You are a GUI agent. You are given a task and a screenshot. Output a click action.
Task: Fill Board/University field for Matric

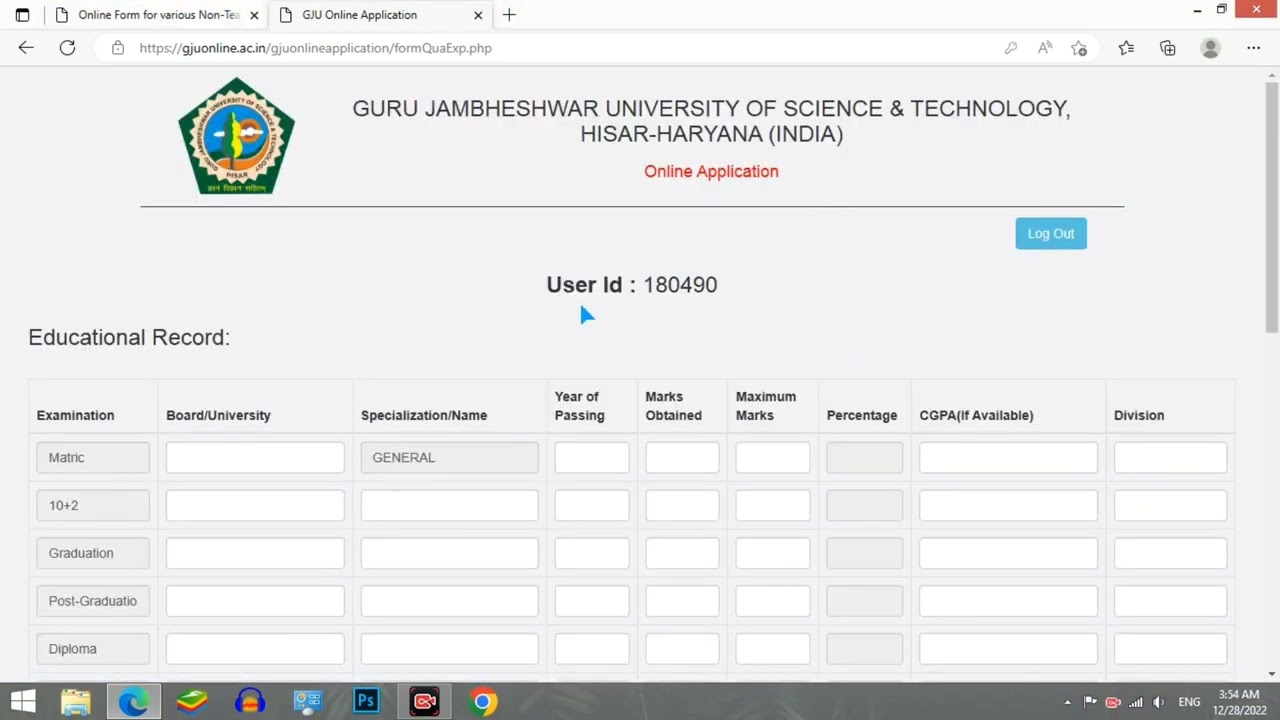coord(255,457)
